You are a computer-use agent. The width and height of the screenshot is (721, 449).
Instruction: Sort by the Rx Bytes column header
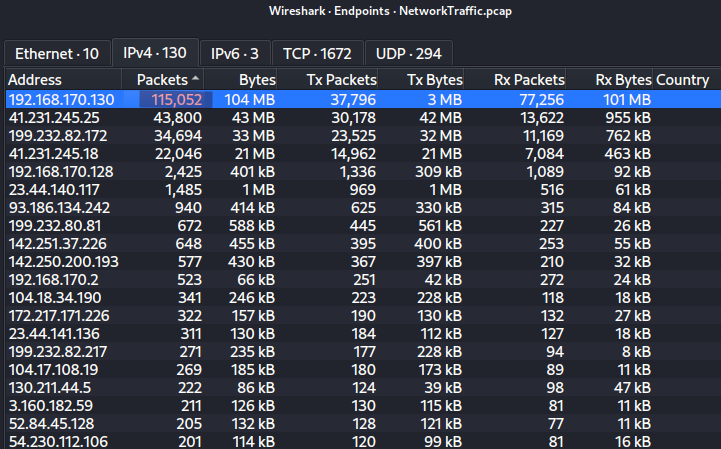click(x=609, y=80)
